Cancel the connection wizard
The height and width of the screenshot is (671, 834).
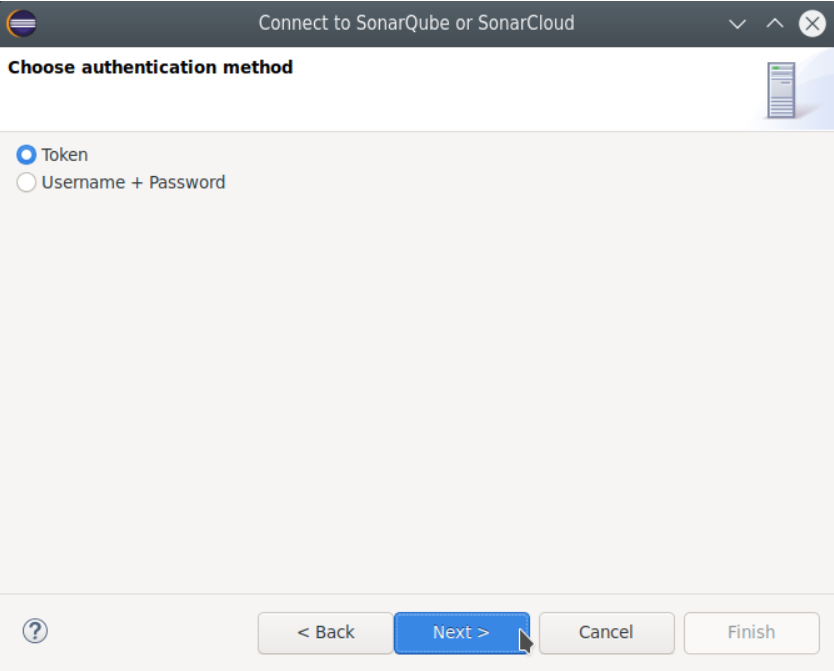(x=606, y=632)
